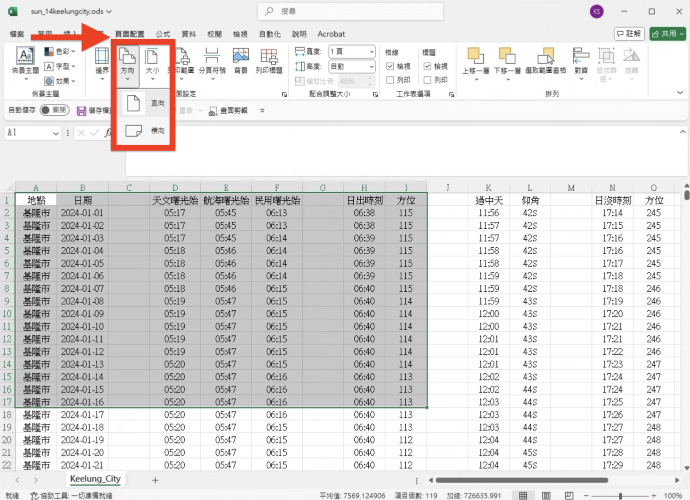Open the 佈景主題 Themes gallery
Screen dimensions: 690x500
25,62
